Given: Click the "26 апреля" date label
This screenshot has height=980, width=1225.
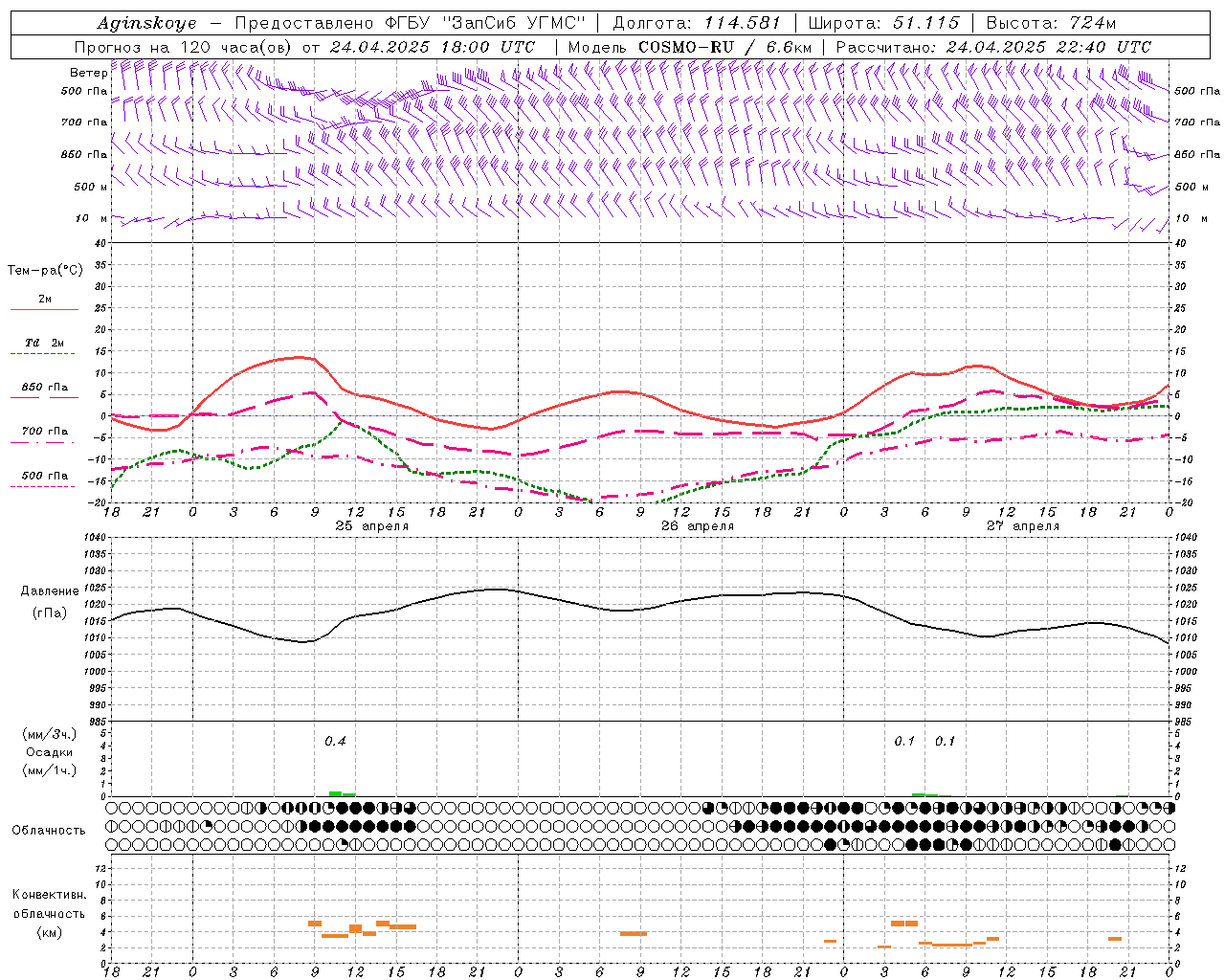Looking at the screenshot, I should (x=698, y=526).
